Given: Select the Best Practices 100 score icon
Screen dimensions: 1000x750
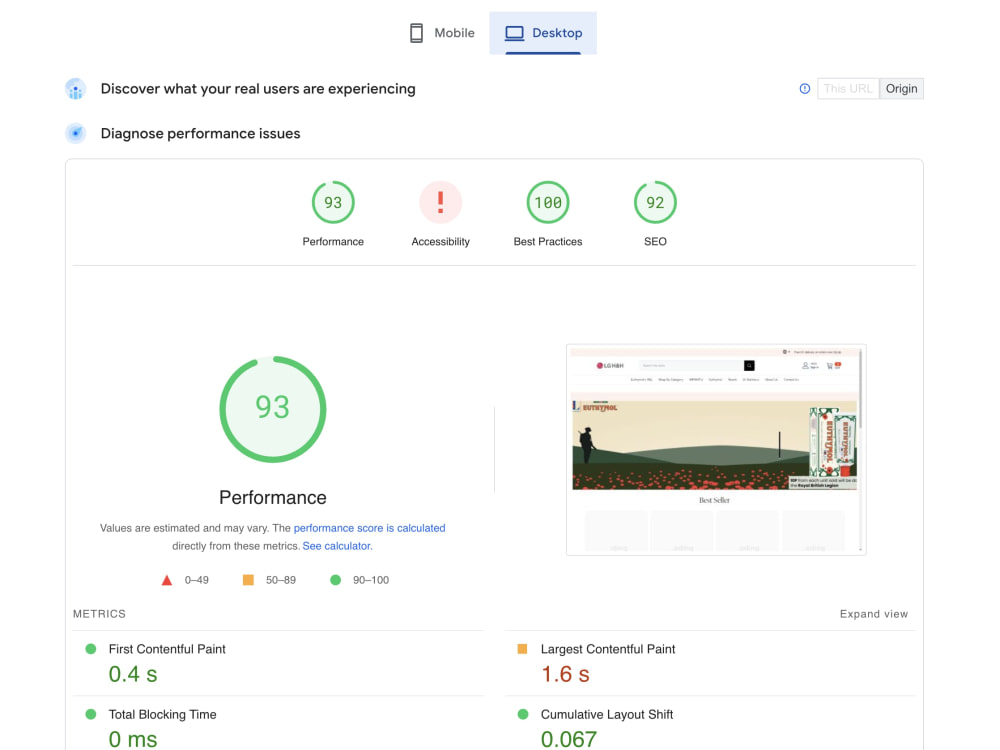Looking at the screenshot, I should 548,202.
